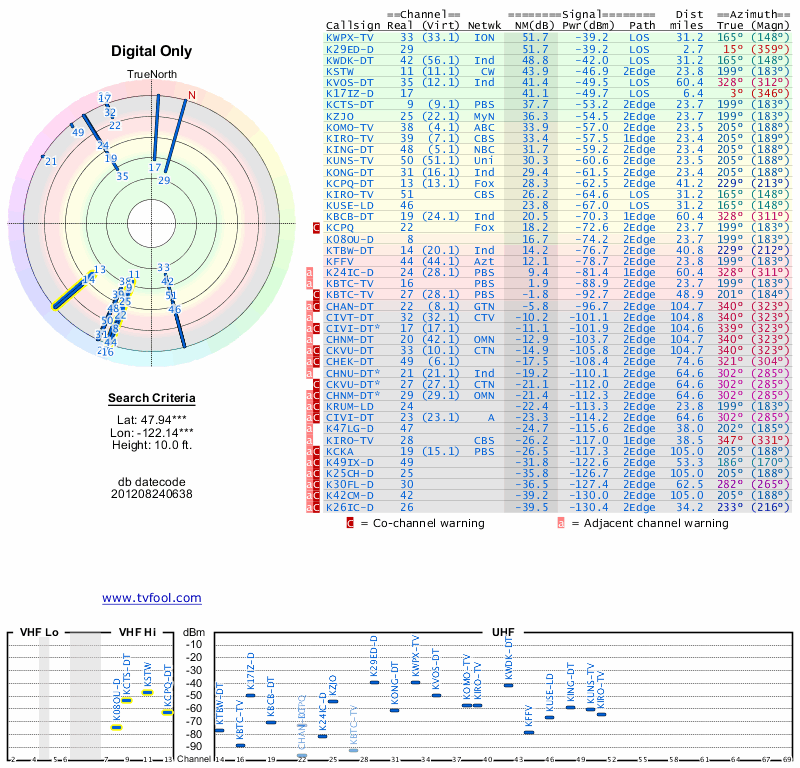This screenshot has height=768, width=800.
Task: Click the pink adjacent channel warning legend icon
Action: [x=562, y=522]
